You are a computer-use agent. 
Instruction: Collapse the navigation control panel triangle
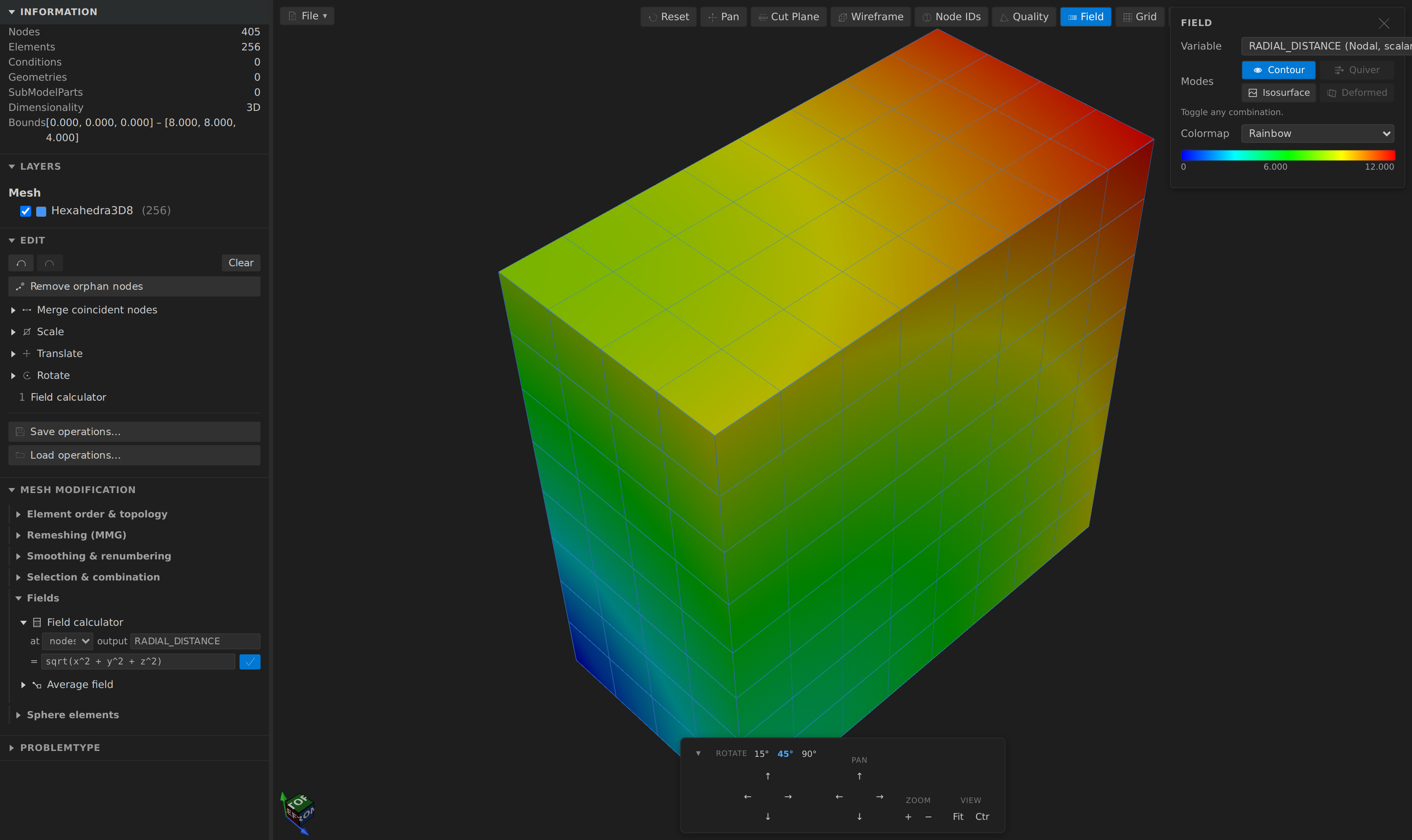tap(698, 753)
